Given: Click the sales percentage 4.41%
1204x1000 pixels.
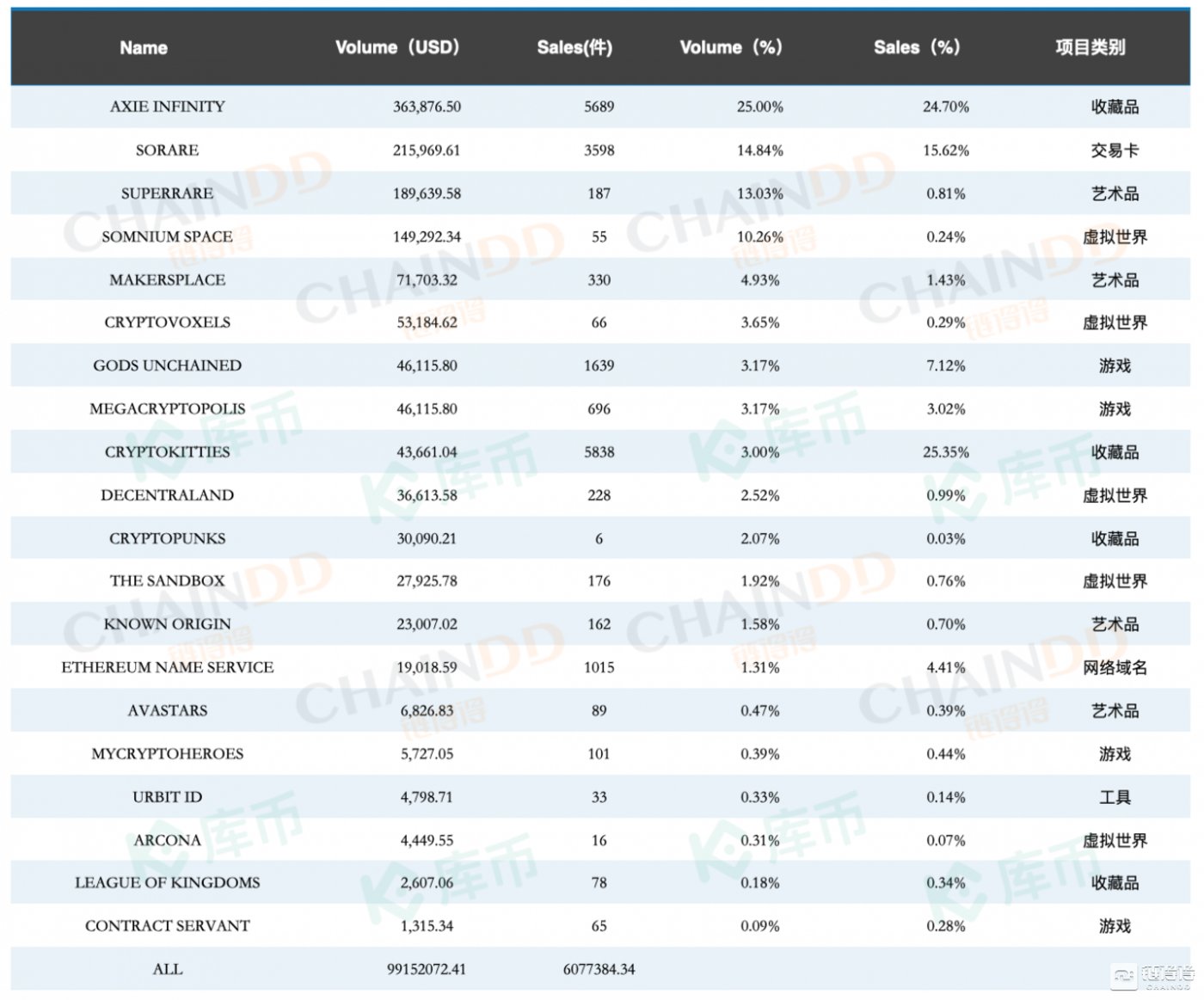Looking at the screenshot, I should point(946,667).
